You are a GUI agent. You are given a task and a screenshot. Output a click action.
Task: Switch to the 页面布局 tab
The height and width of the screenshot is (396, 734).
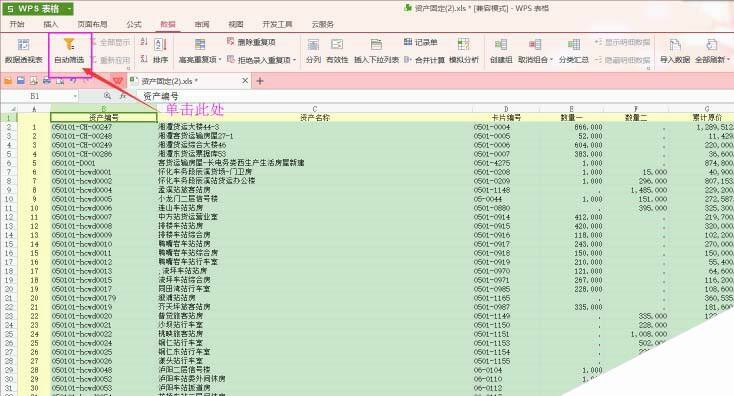coord(92,24)
